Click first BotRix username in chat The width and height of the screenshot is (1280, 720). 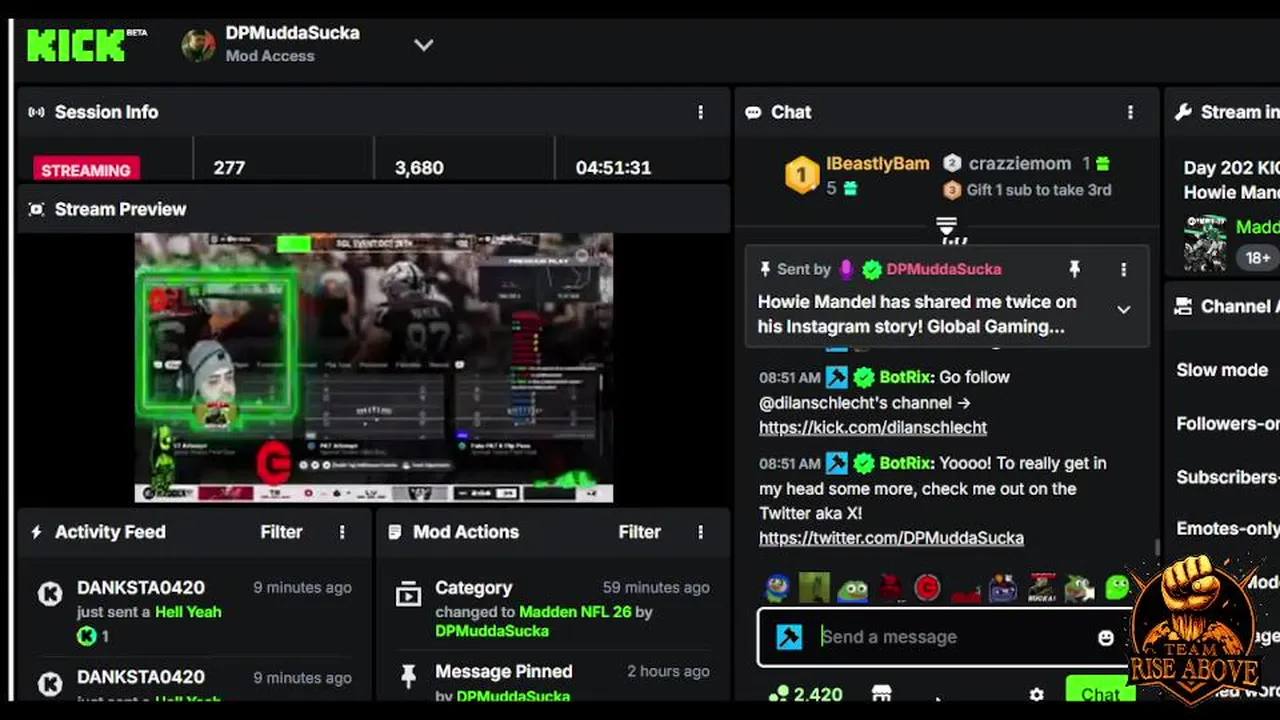pos(905,377)
